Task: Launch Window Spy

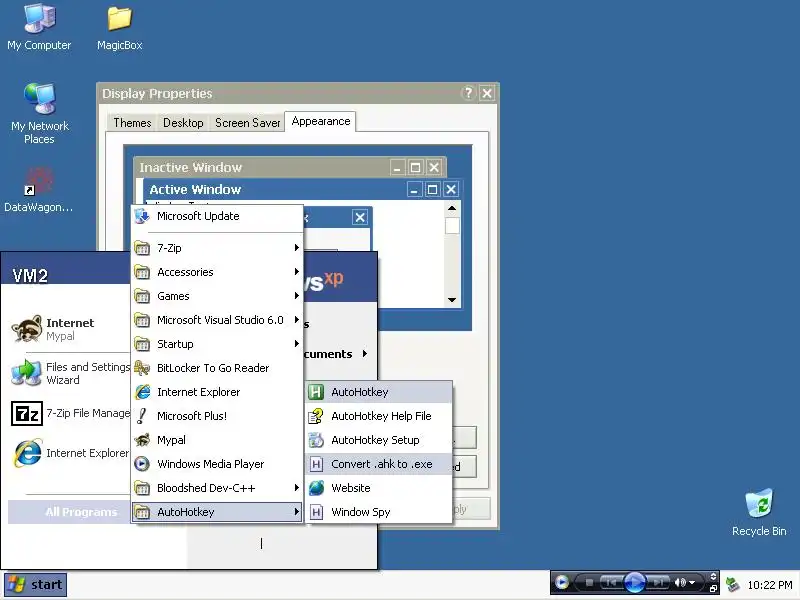Action: pos(379,512)
